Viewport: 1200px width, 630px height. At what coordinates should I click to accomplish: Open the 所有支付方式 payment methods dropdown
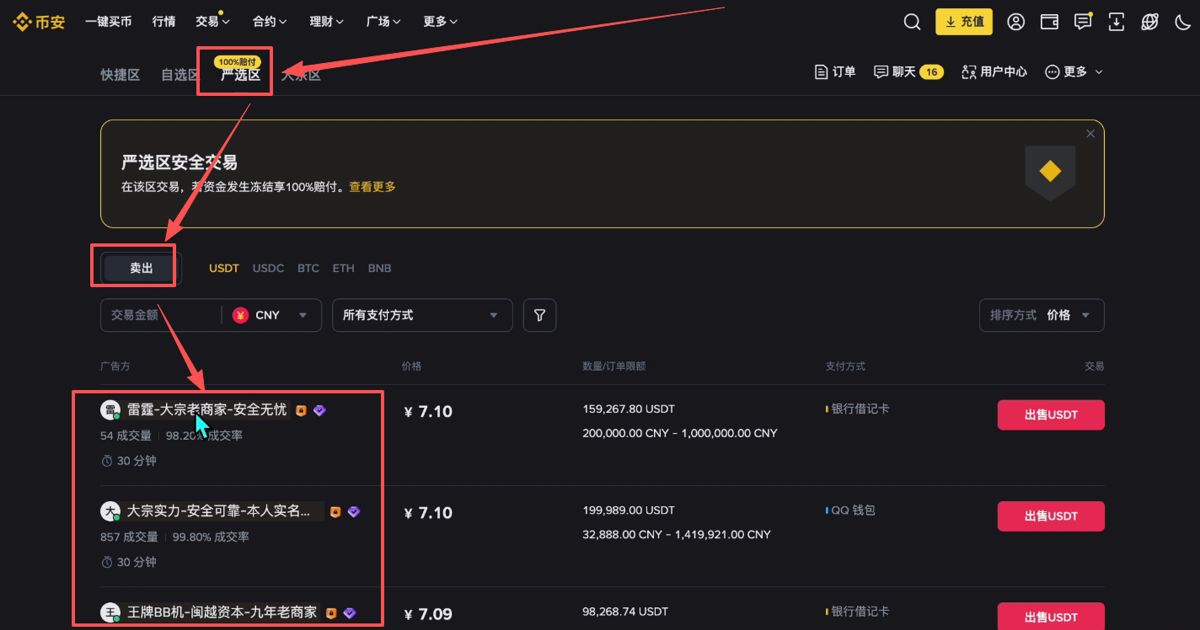tap(422, 315)
